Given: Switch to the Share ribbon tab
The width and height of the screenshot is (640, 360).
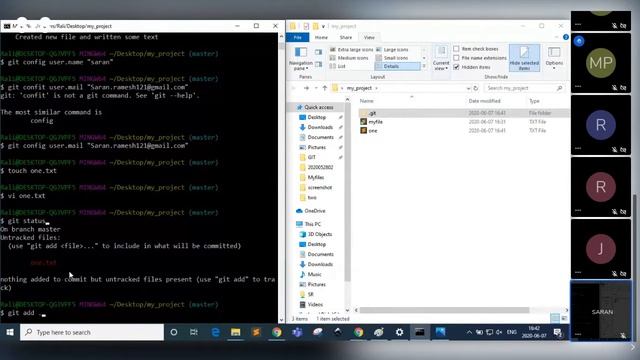Looking at the screenshot, I should (x=346, y=38).
